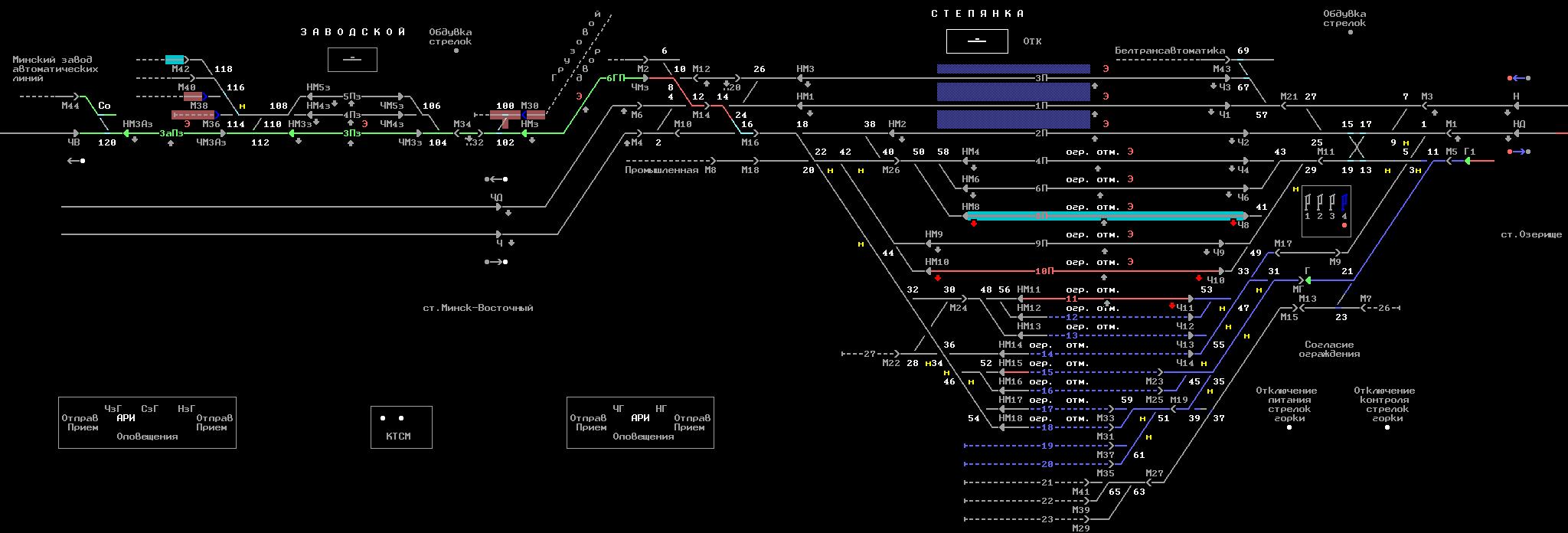Open the КТСМ panel box

coord(401,427)
